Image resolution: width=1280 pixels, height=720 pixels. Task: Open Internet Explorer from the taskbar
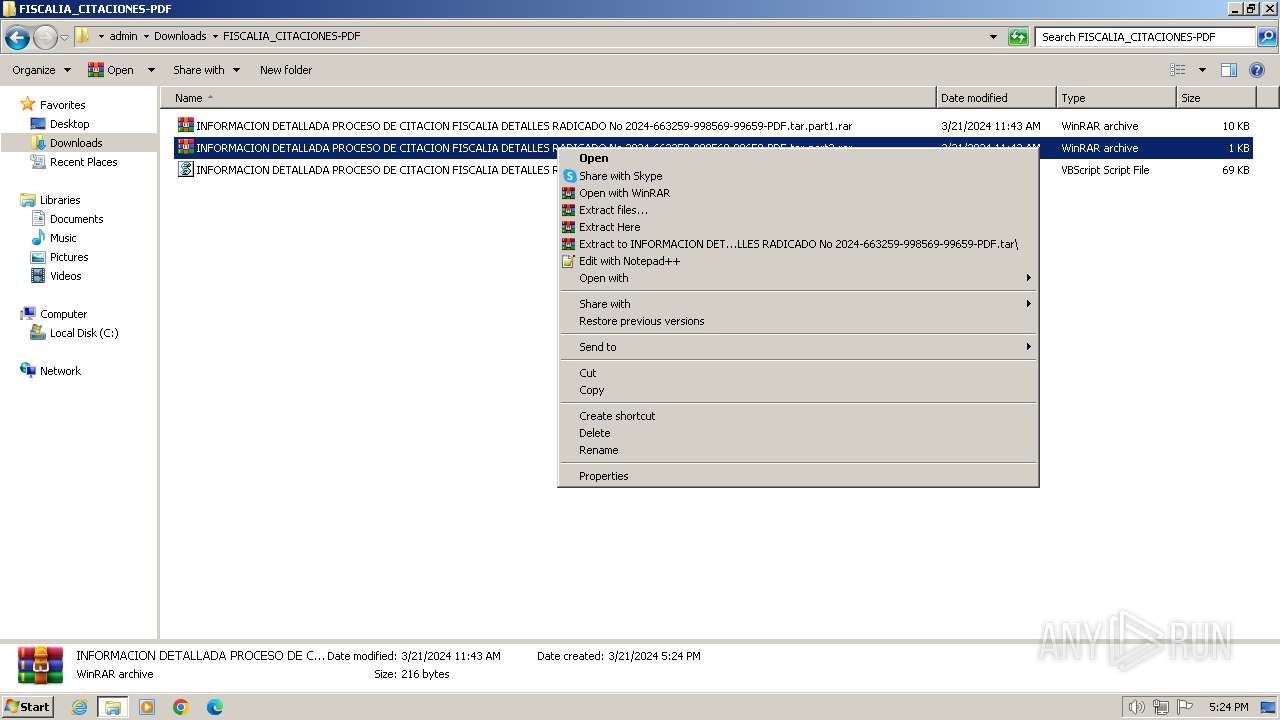click(x=79, y=707)
